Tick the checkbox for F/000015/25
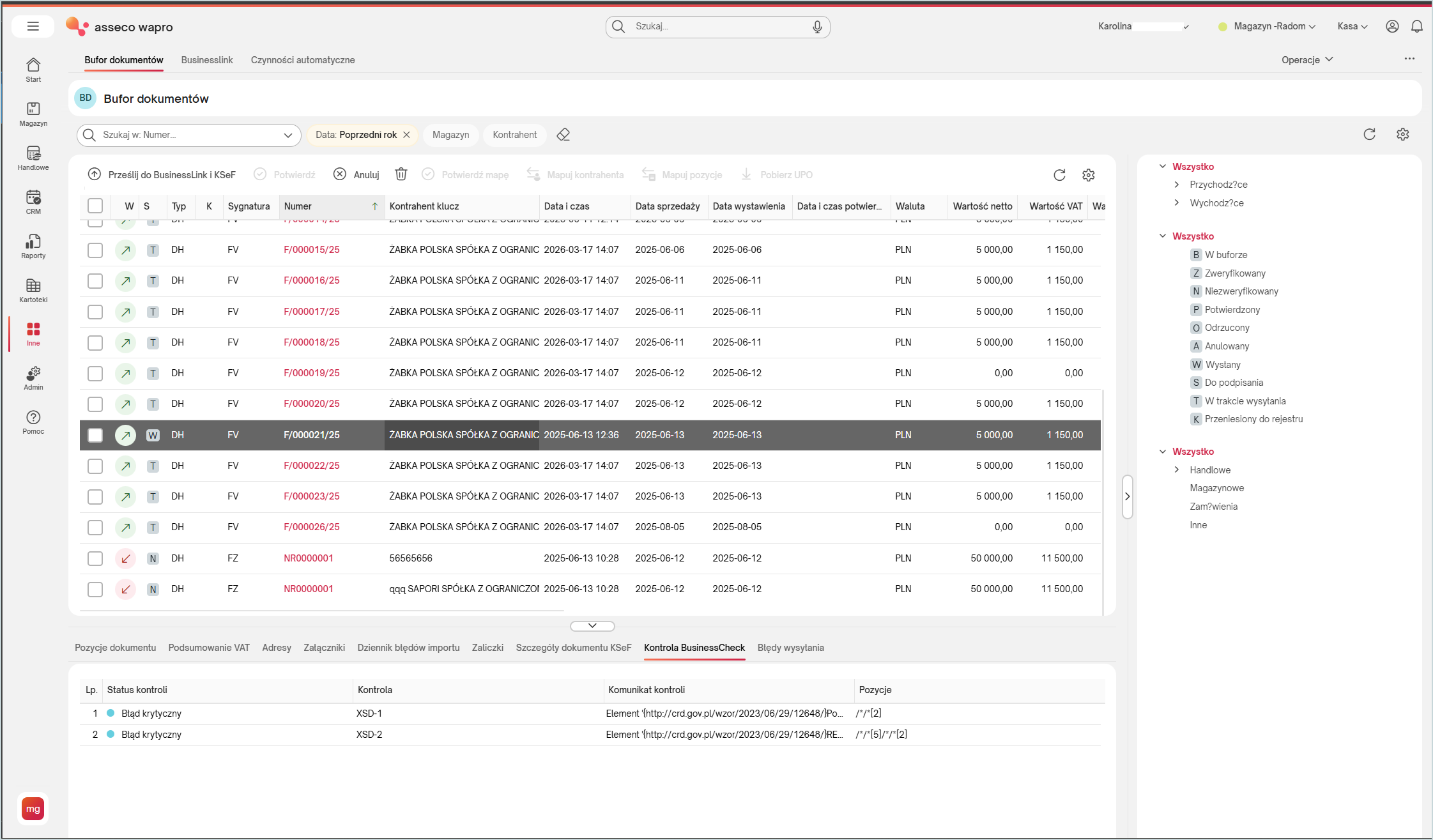Screen dimensions: 1433x840 pos(95,250)
